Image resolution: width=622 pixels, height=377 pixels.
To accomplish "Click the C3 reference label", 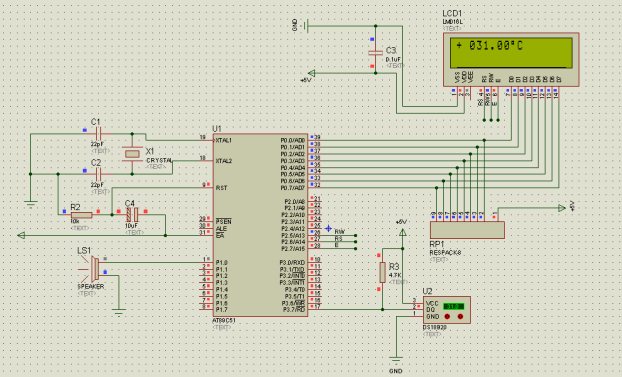I will click(391, 50).
